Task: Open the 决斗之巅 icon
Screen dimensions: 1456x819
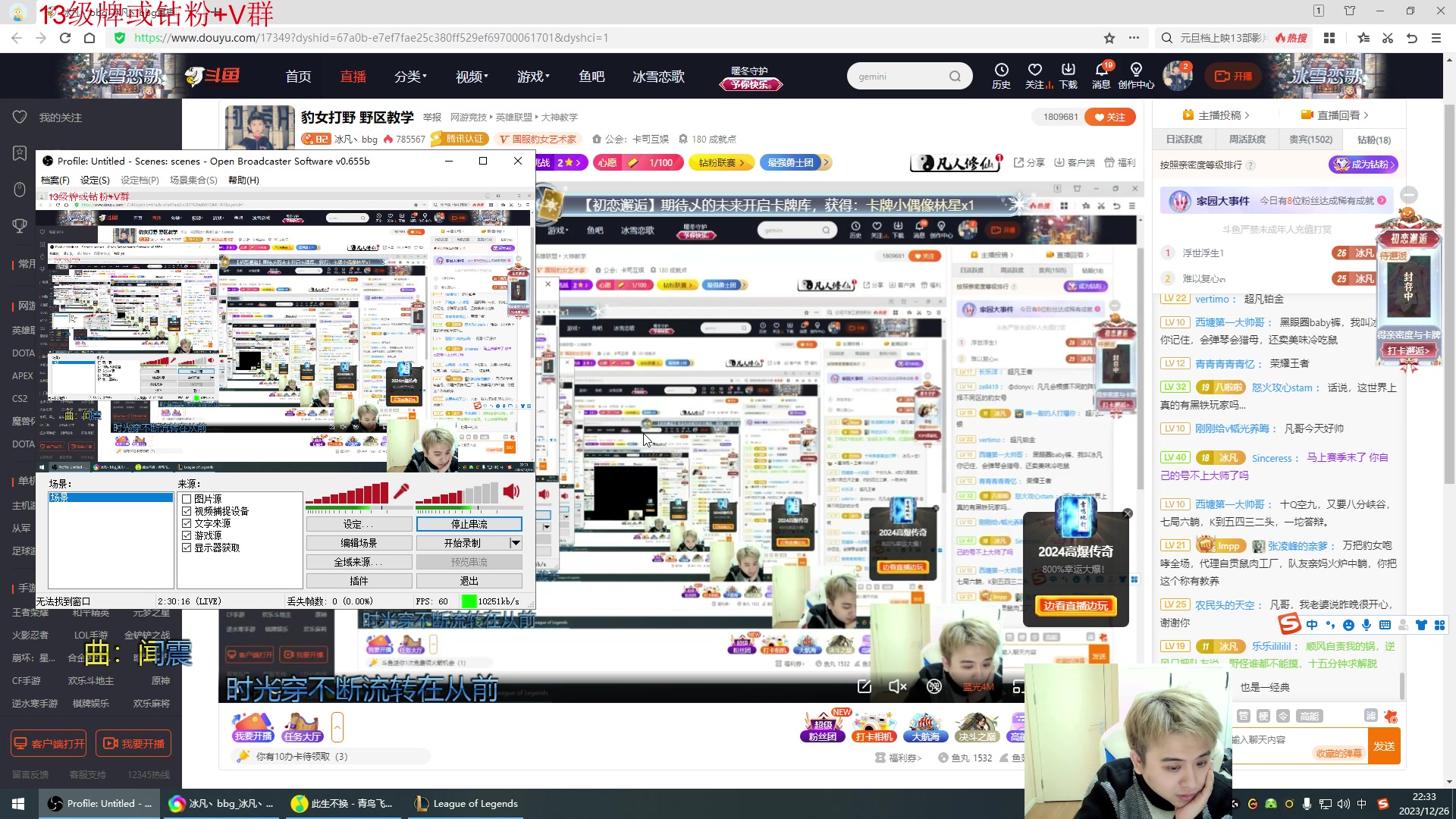Action: (x=977, y=726)
